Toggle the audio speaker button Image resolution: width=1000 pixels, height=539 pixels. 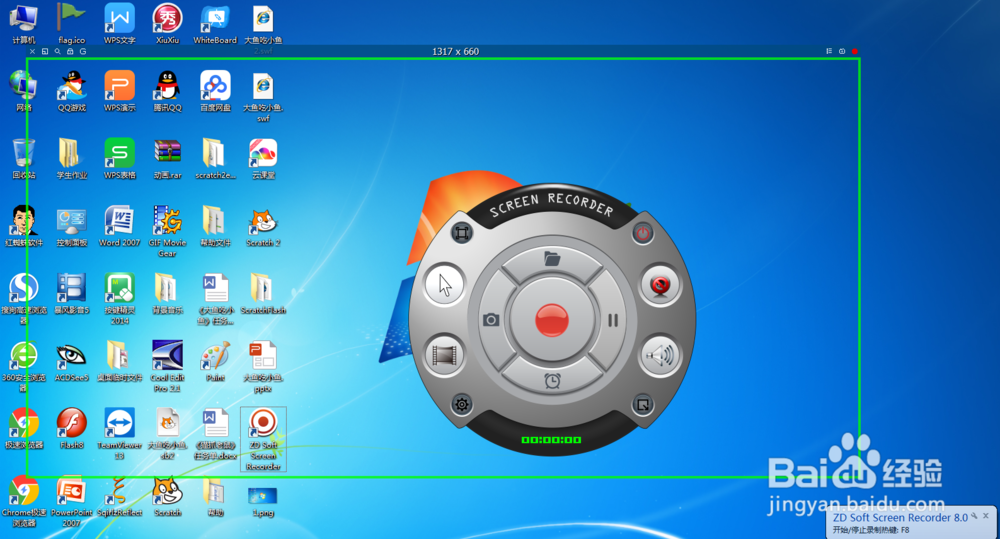(x=659, y=355)
